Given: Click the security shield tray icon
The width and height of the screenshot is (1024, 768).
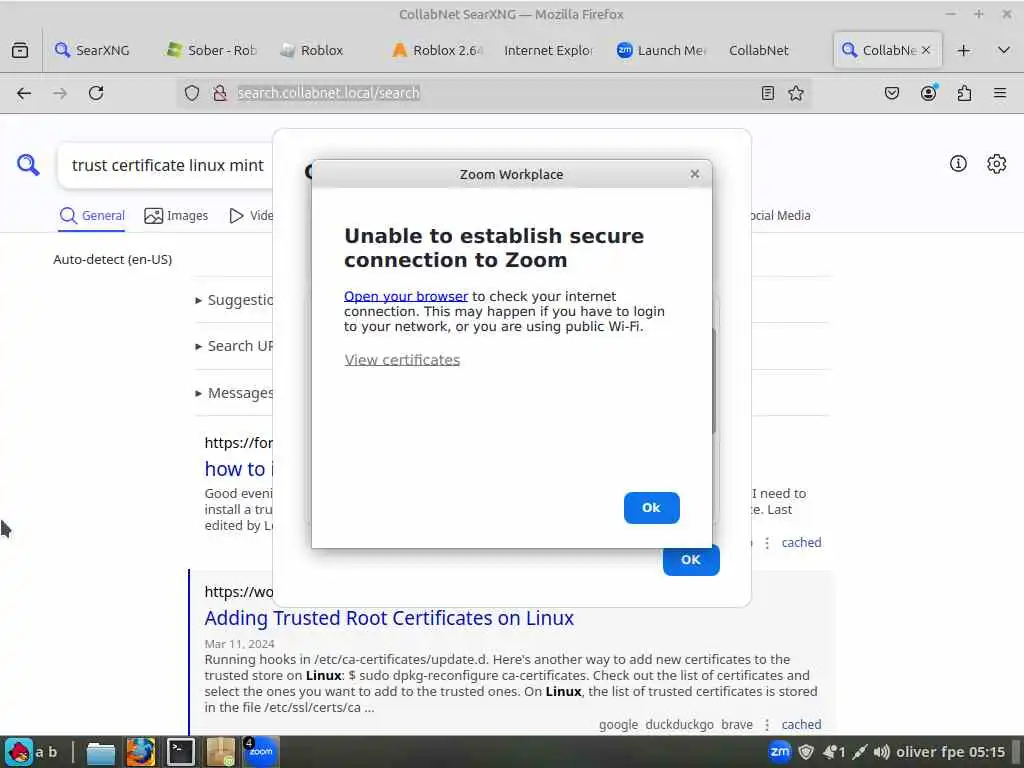Looking at the screenshot, I should tap(807, 752).
